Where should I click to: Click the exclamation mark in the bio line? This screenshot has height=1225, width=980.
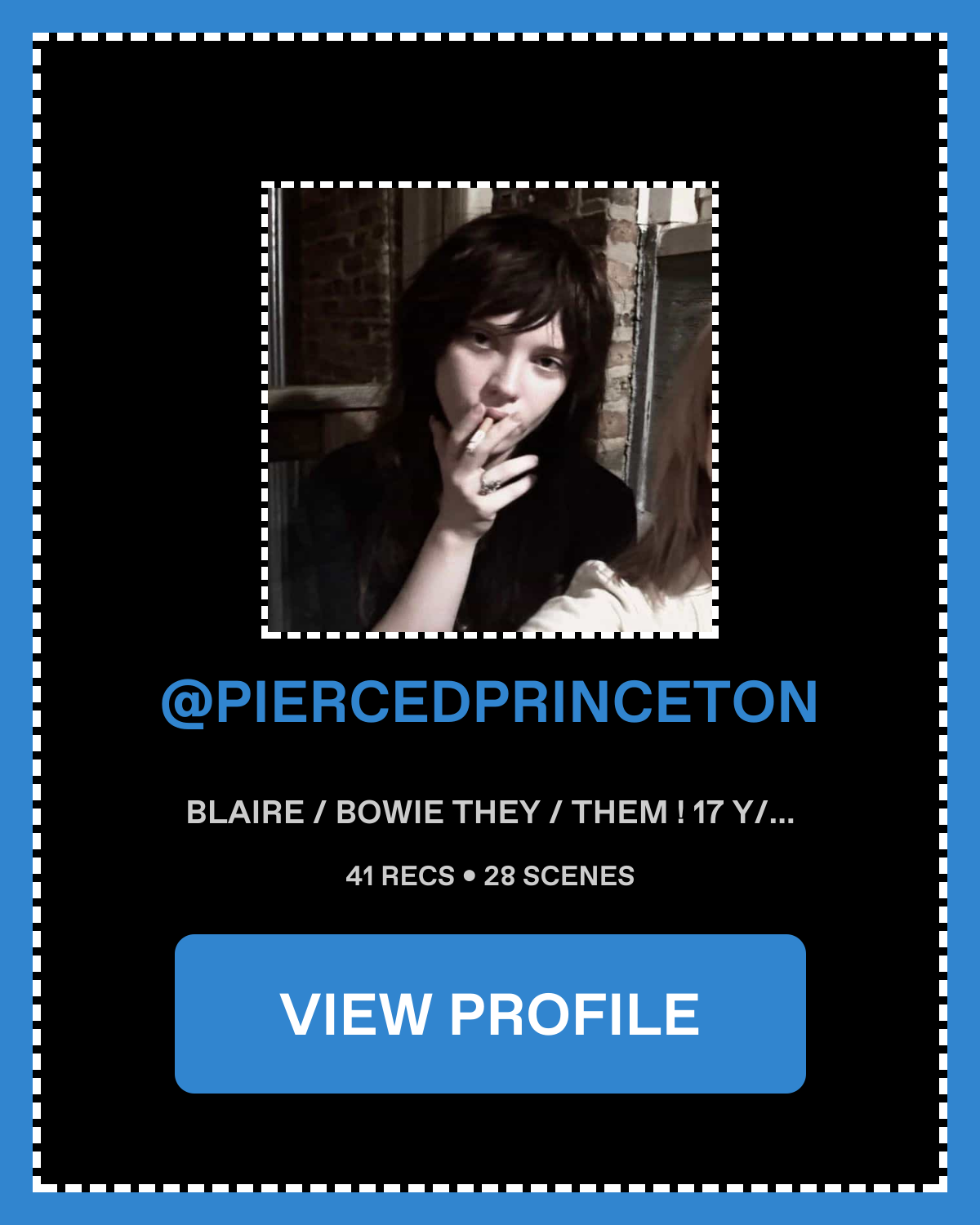tap(680, 813)
